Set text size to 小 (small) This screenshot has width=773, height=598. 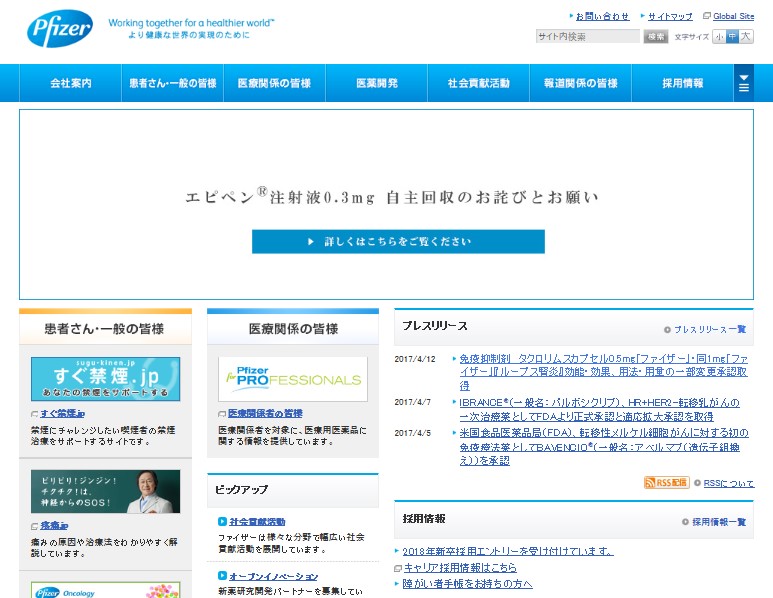click(x=719, y=36)
